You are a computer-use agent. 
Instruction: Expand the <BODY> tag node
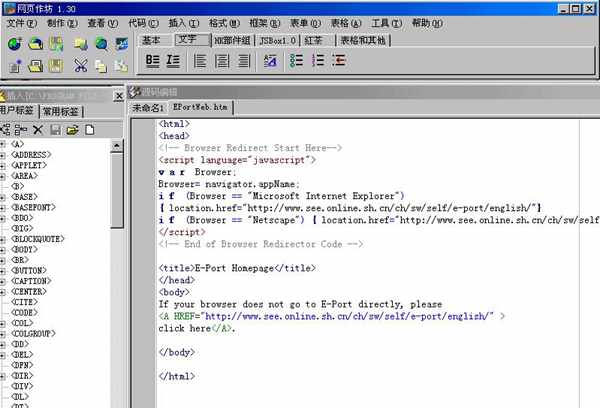pos(3,250)
